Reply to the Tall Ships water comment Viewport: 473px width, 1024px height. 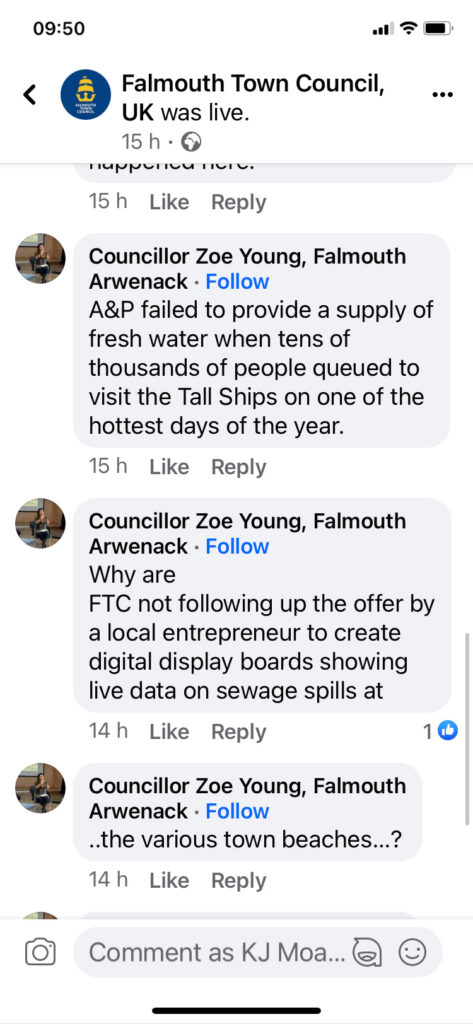pyautogui.click(x=239, y=467)
